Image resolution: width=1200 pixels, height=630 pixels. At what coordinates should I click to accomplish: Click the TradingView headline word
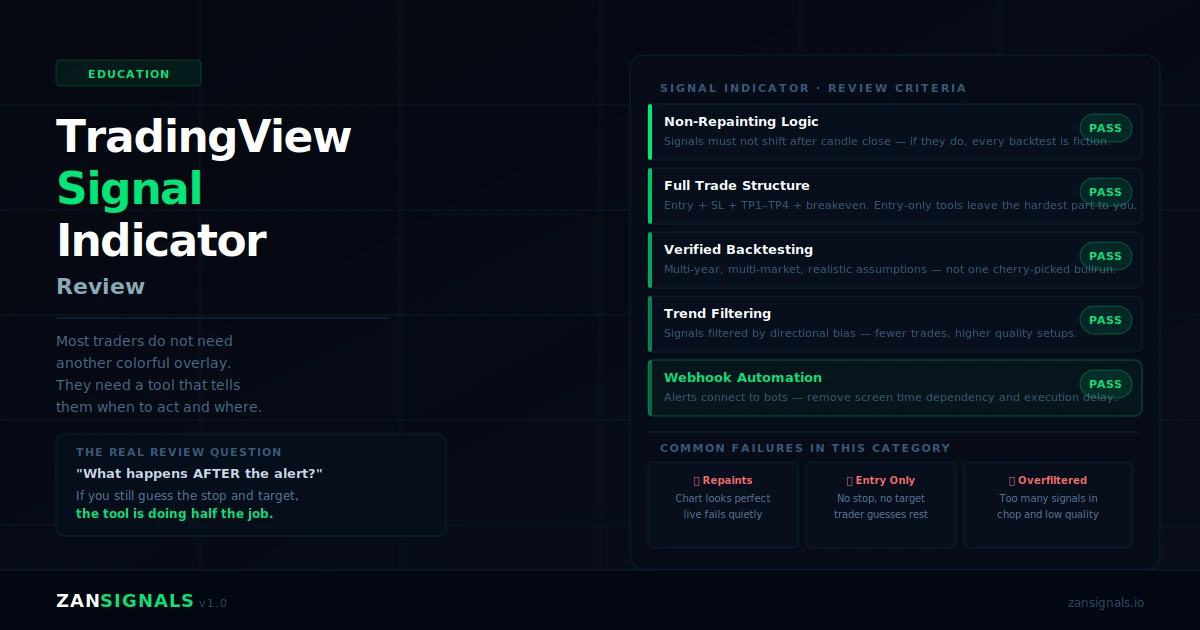pyautogui.click(x=204, y=137)
